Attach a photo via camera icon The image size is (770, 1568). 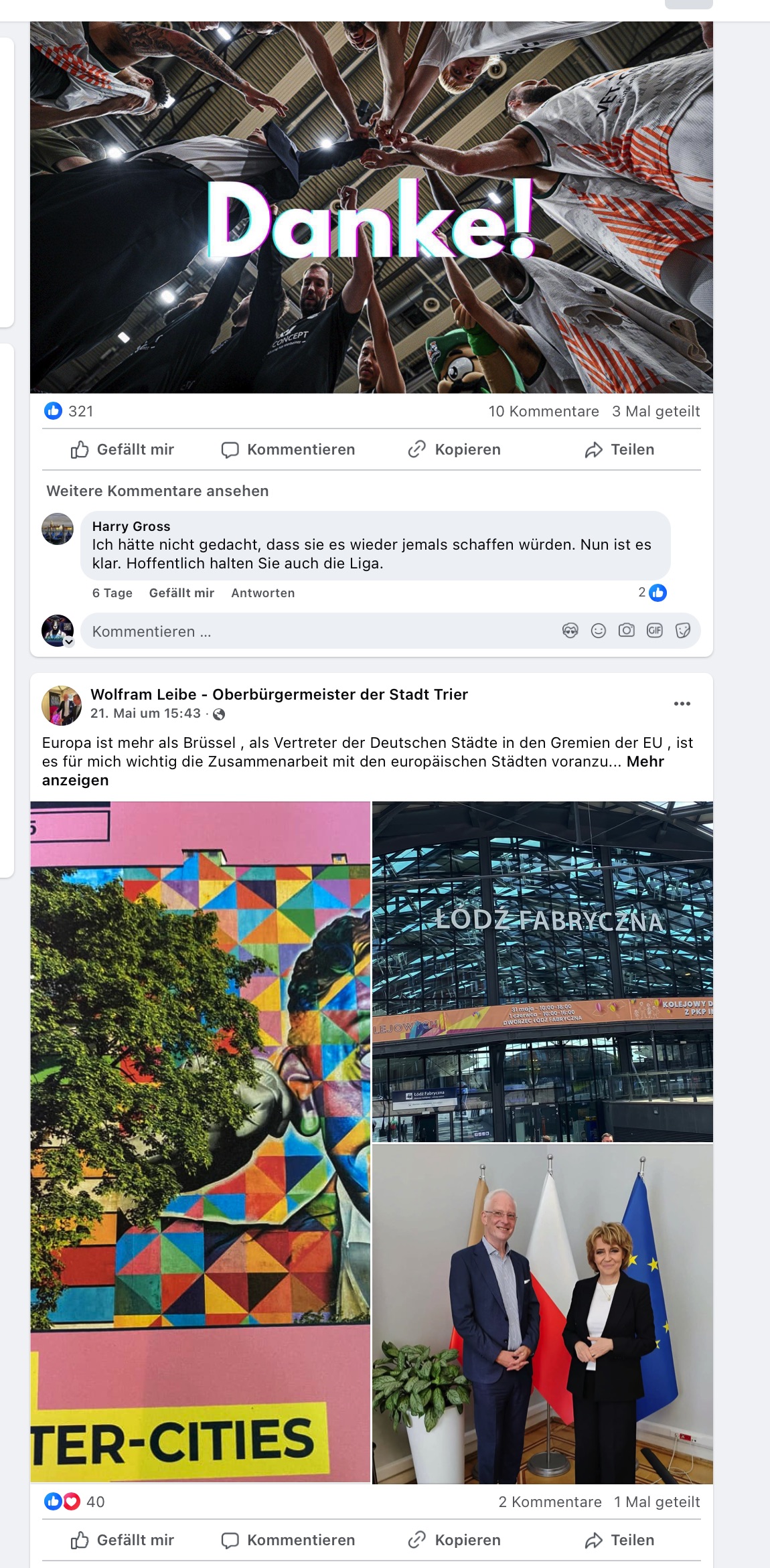pyautogui.click(x=627, y=630)
